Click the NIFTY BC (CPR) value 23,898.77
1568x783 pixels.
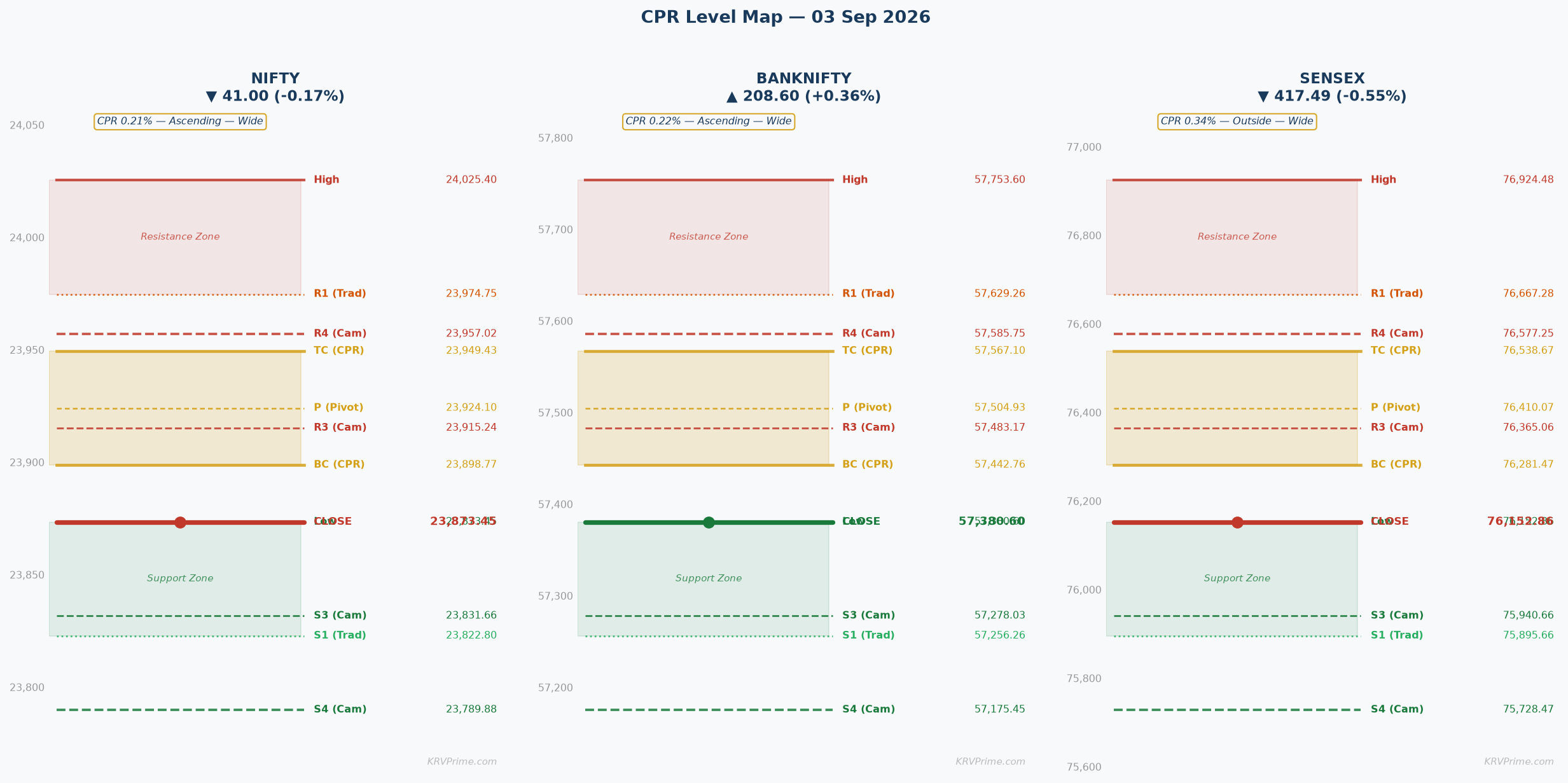click(471, 465)
